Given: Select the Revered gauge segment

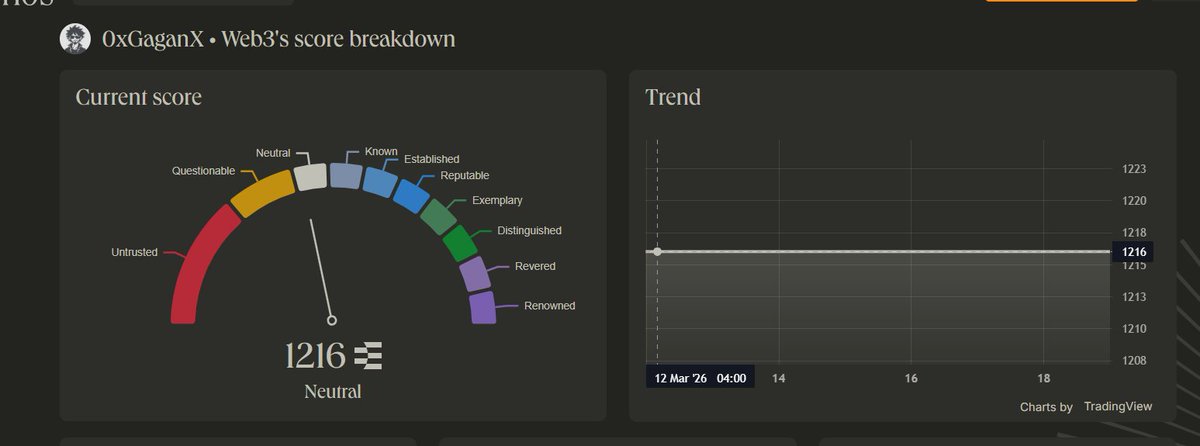Looking at the screenshot, I should pyautogui.click(x=474, y=274).
